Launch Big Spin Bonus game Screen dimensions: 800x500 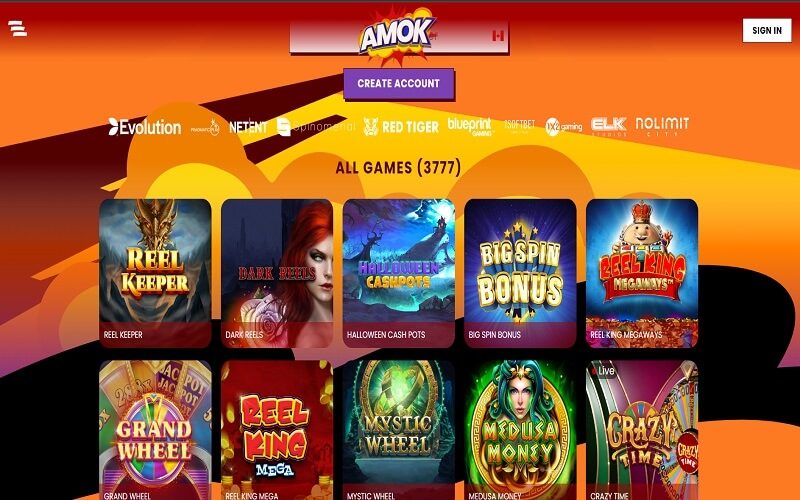[520, 273]
